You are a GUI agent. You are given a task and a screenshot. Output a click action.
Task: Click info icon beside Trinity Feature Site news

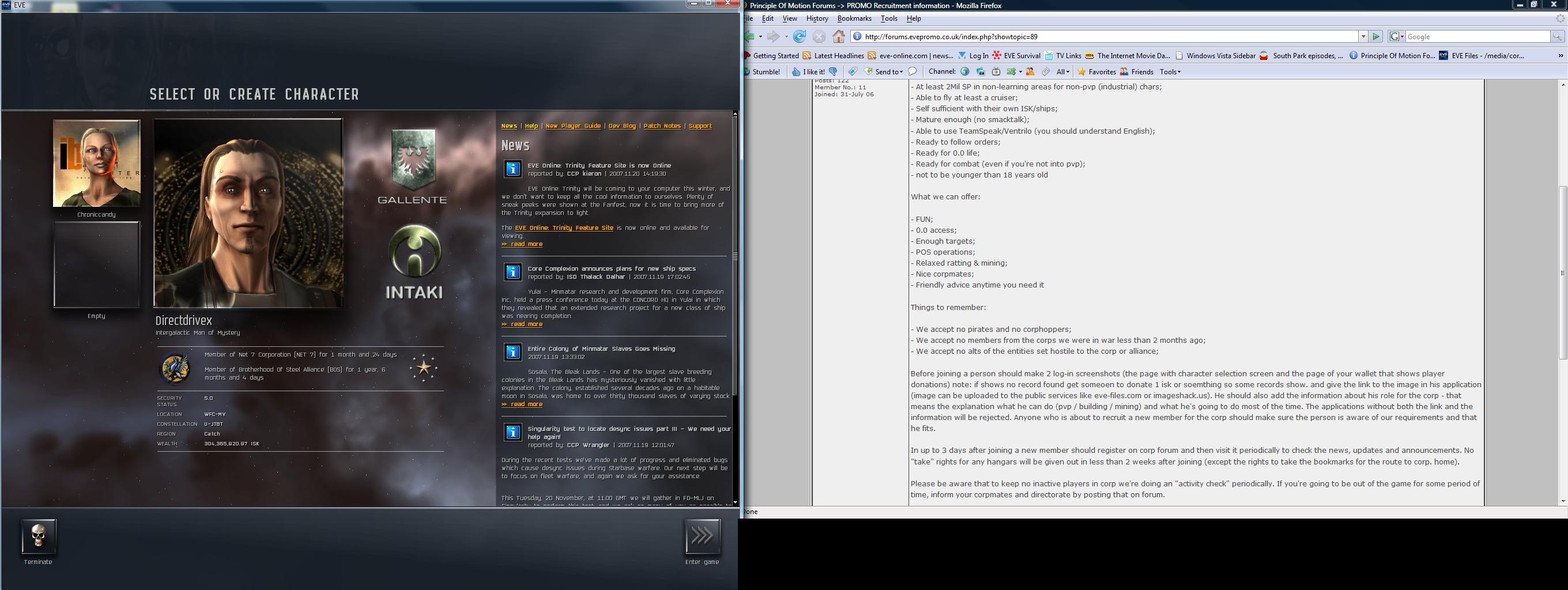point(512,168)
